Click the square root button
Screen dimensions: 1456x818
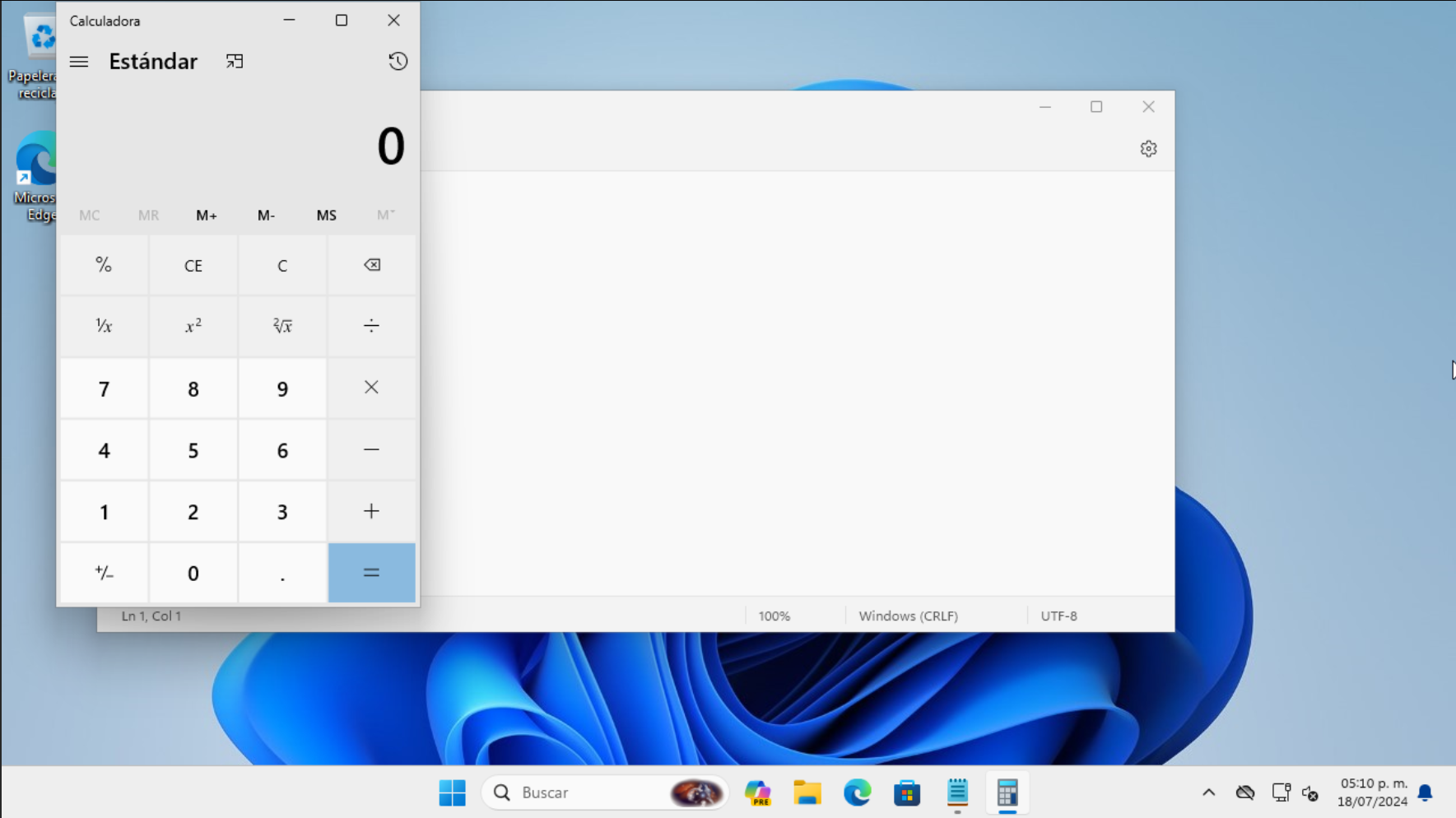coord(282,326)
